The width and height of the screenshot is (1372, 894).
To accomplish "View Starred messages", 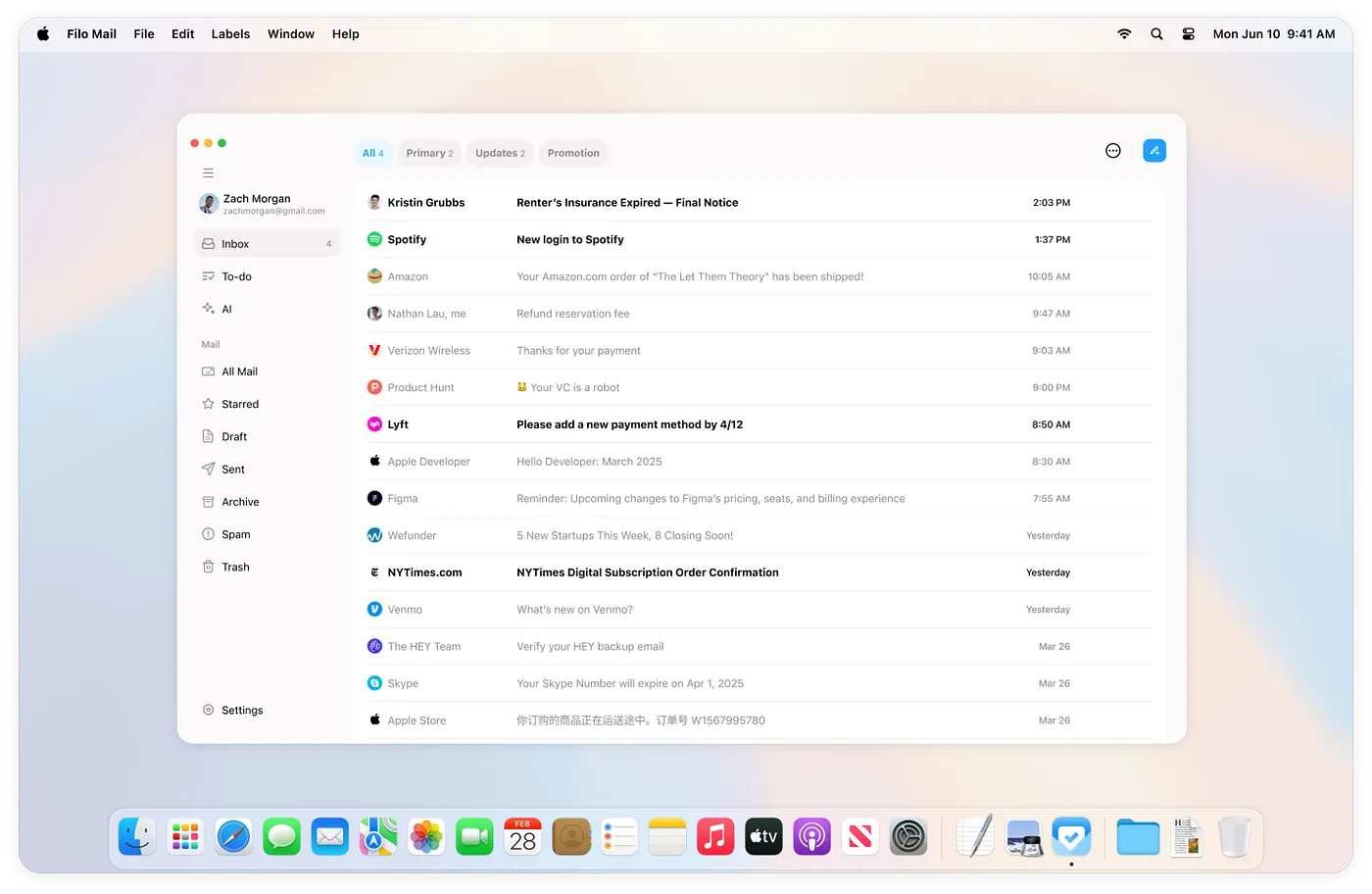I will pos(241,404).
